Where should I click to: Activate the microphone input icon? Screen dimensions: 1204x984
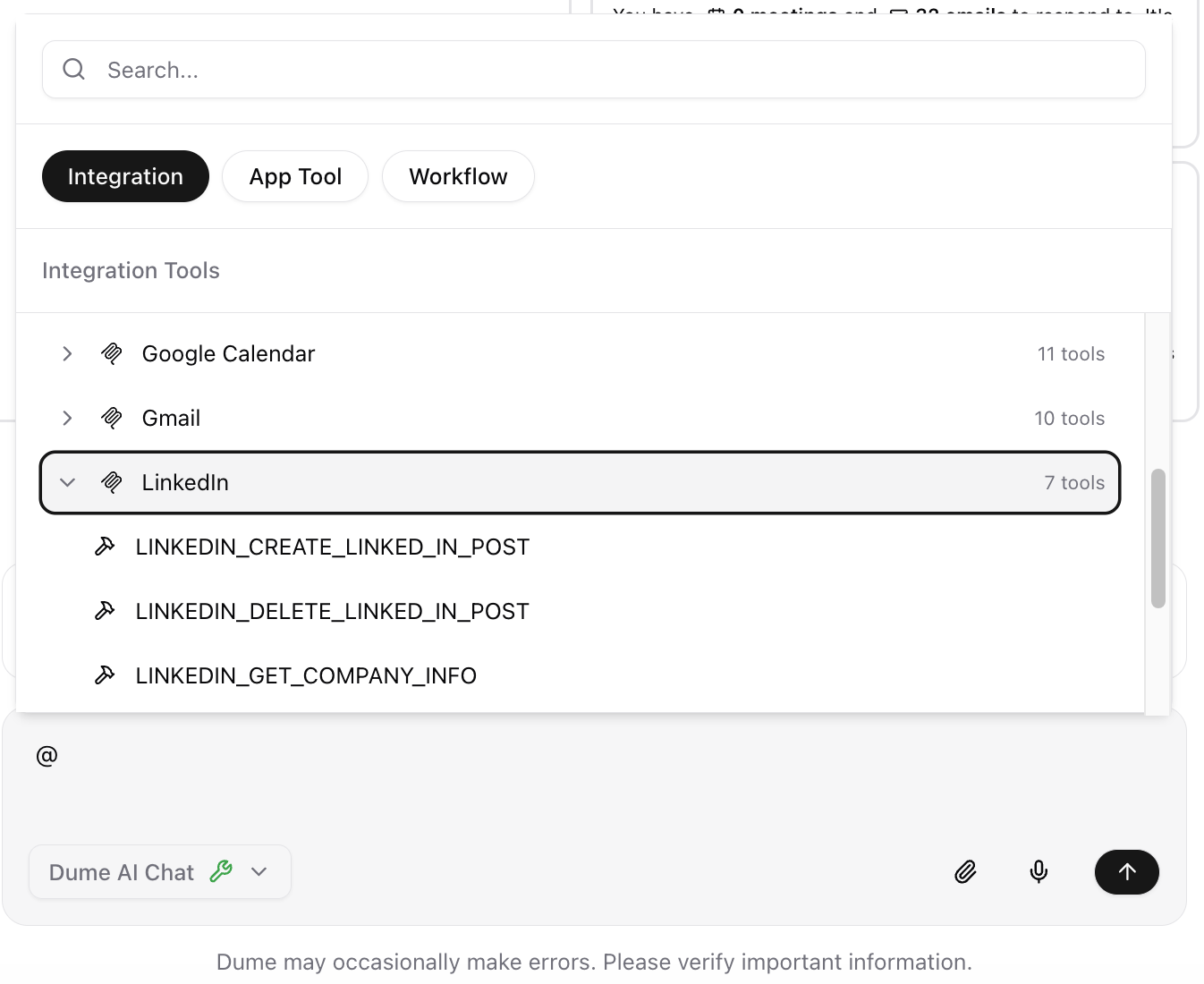[1039, 871]
